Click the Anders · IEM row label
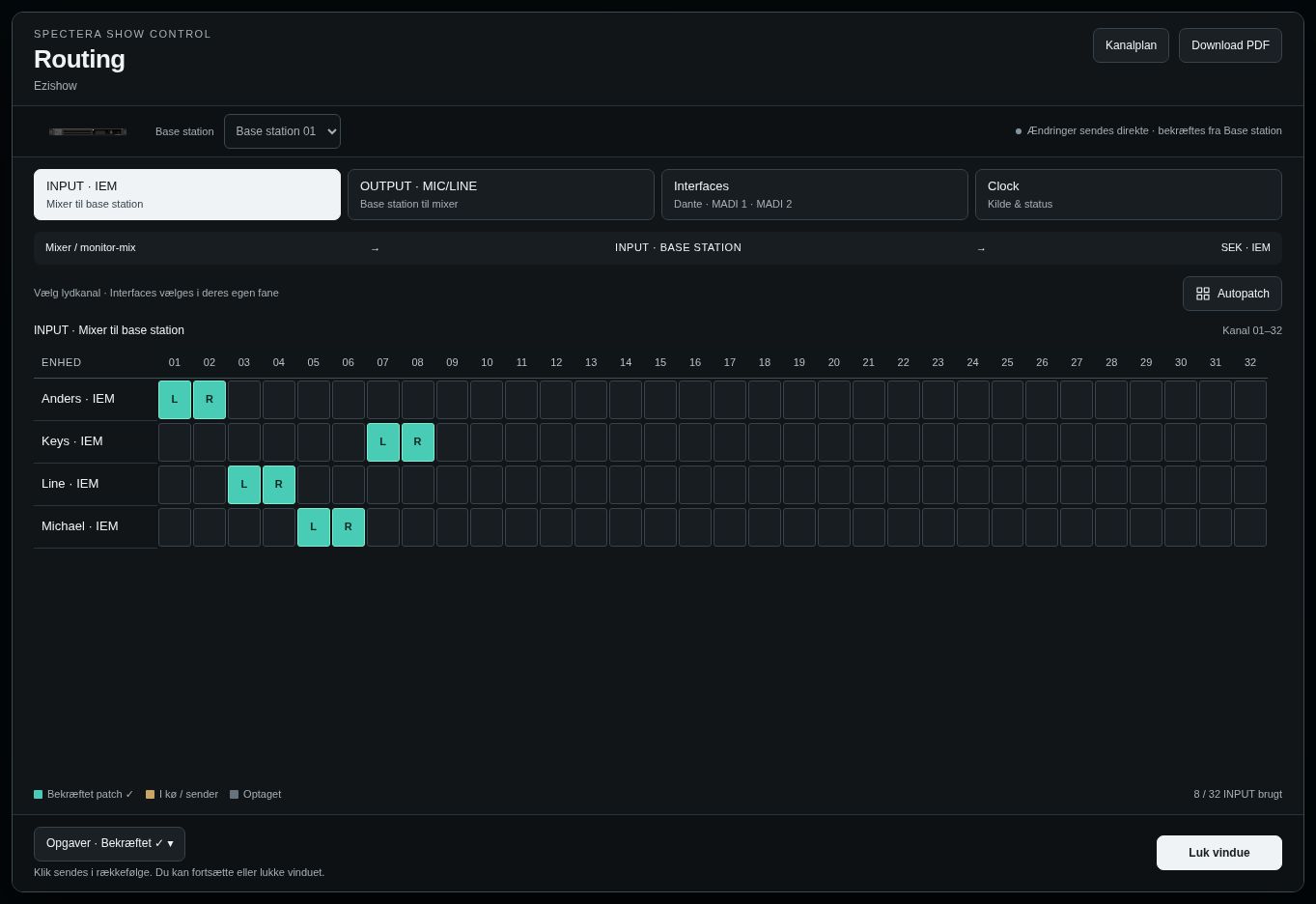The width and height of the screenshot is (1316, 904). (78, 399)
